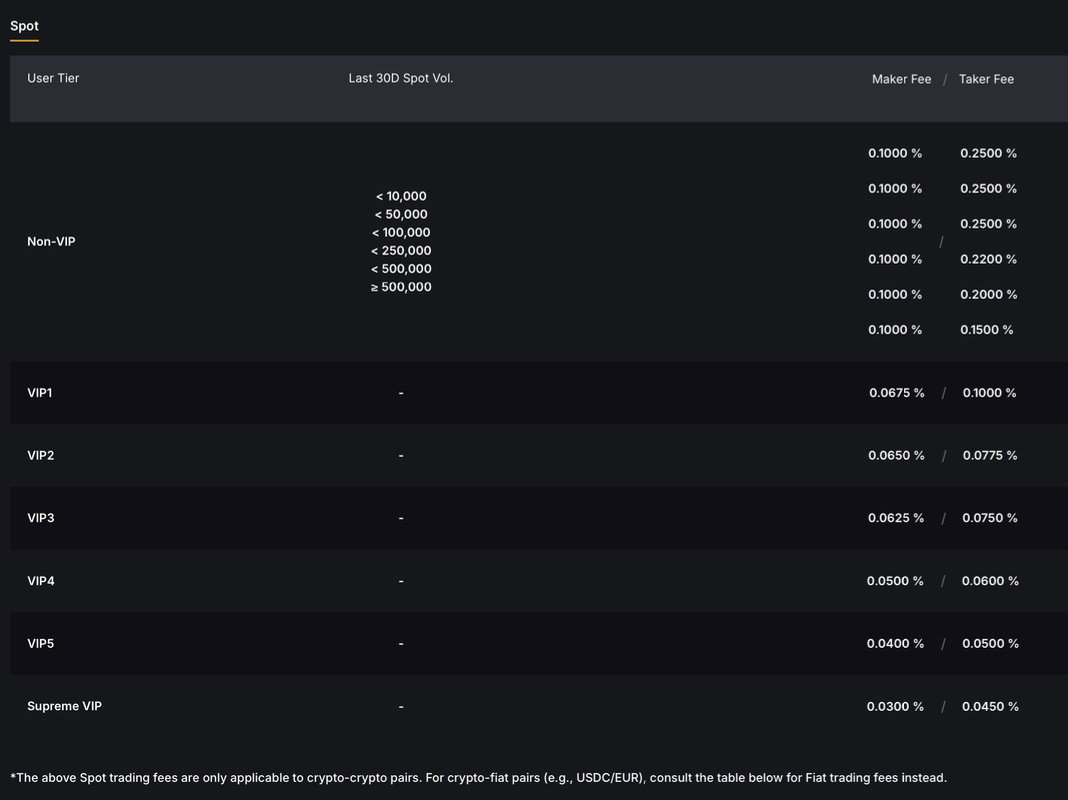Click VIP3 taker fee 0.0750 %

[x=990, y=518]
